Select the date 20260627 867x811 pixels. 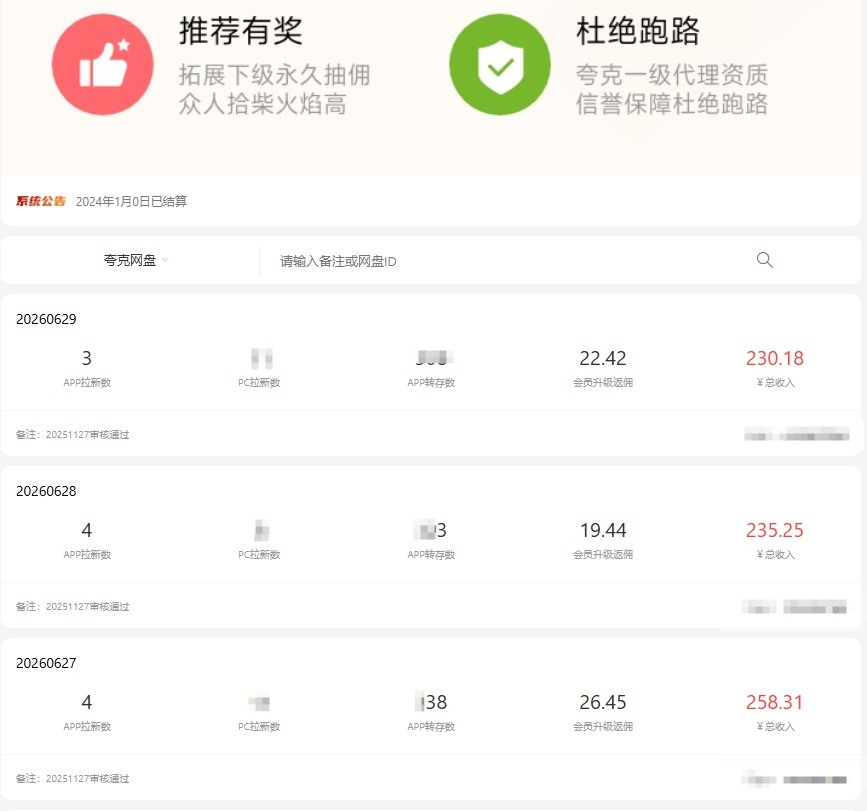coord(46,663)
